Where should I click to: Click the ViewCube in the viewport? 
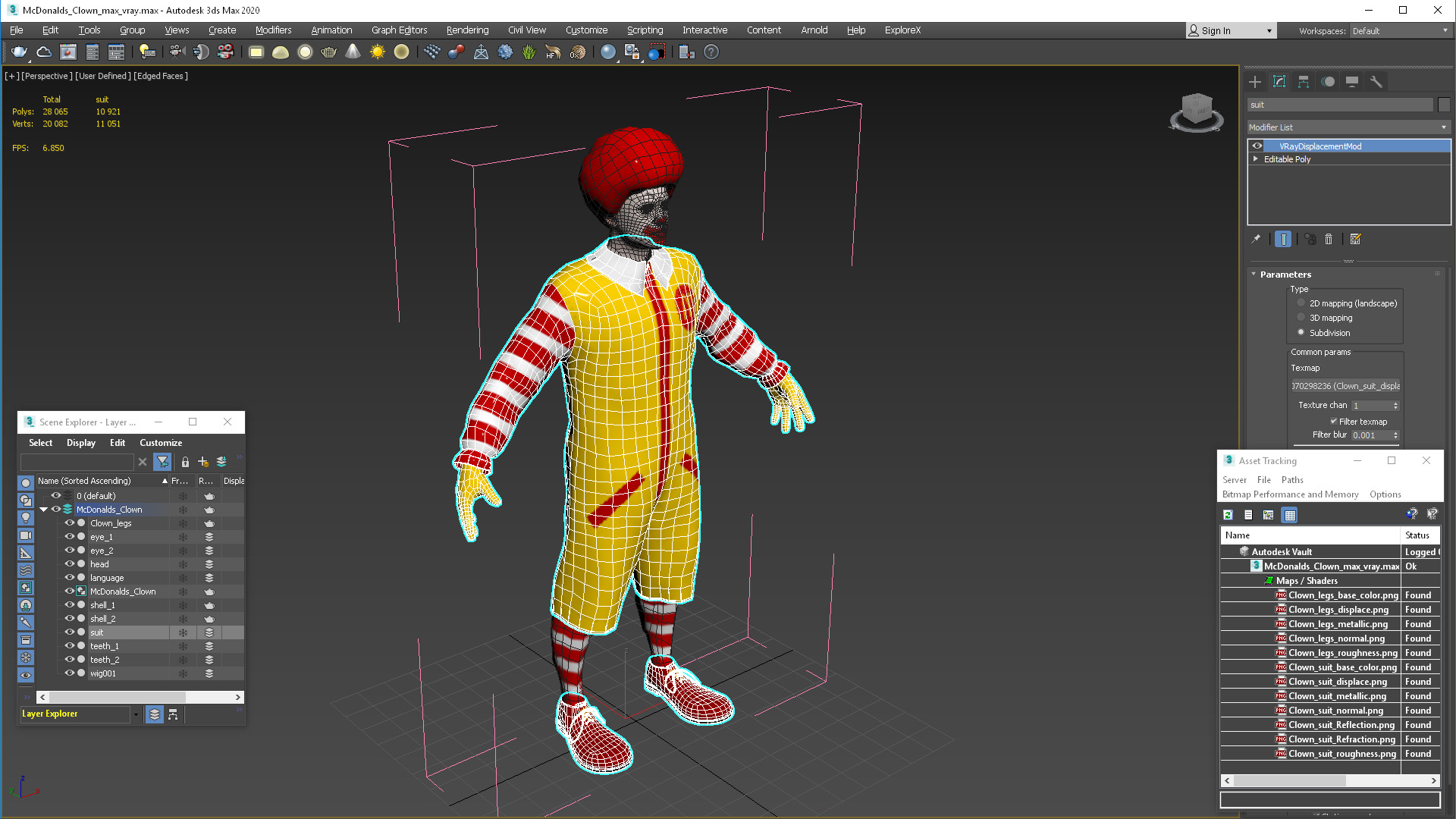coord(1197,112)
